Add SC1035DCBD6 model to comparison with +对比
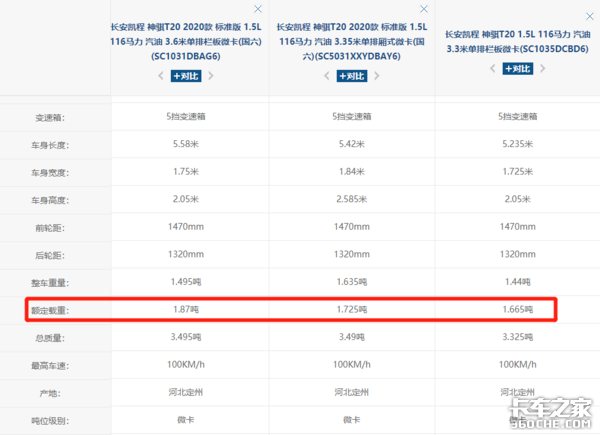Image resolution: width=600 pixels, height=435 pixels. pyautogui.click(x=518, y=68)
